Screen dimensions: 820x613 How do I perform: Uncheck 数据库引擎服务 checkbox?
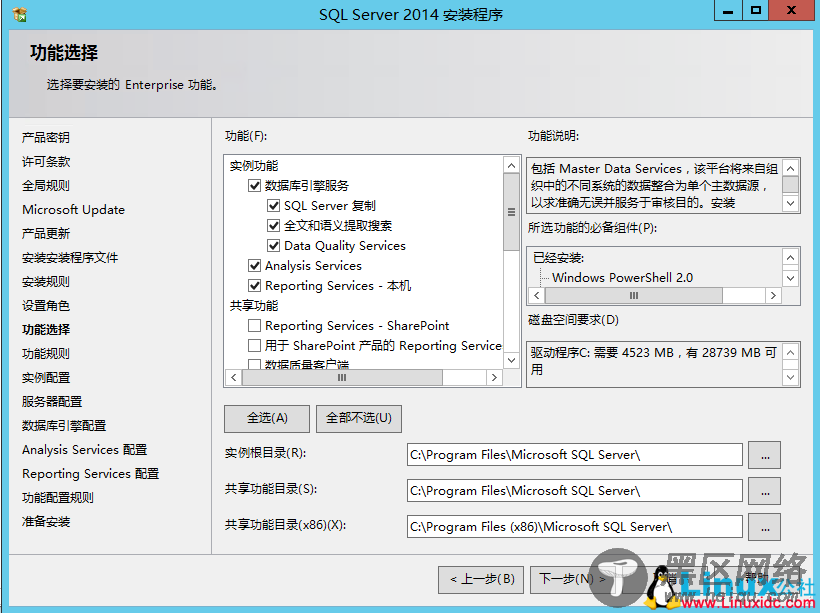[254, 186]
